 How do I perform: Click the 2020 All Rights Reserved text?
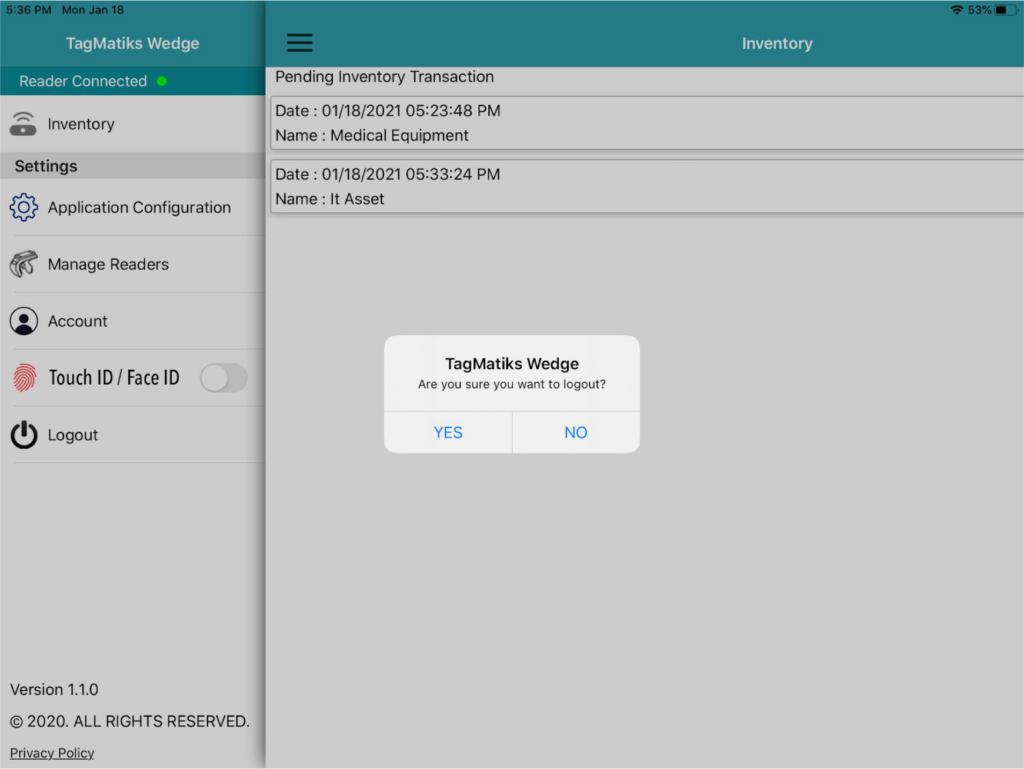tap(129, 721)
